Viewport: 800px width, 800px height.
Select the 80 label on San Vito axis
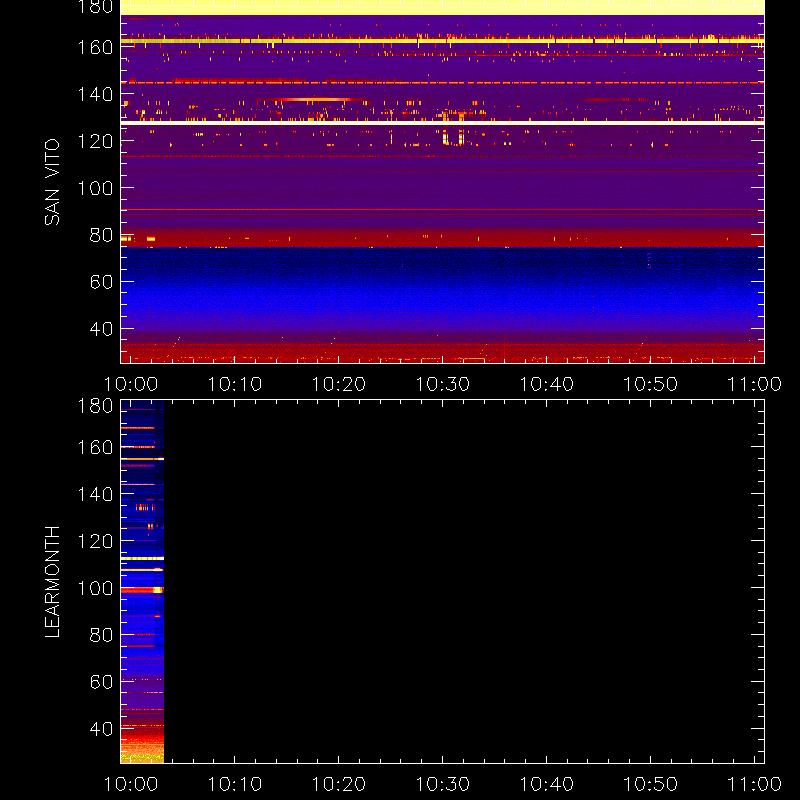click(101, 235)
